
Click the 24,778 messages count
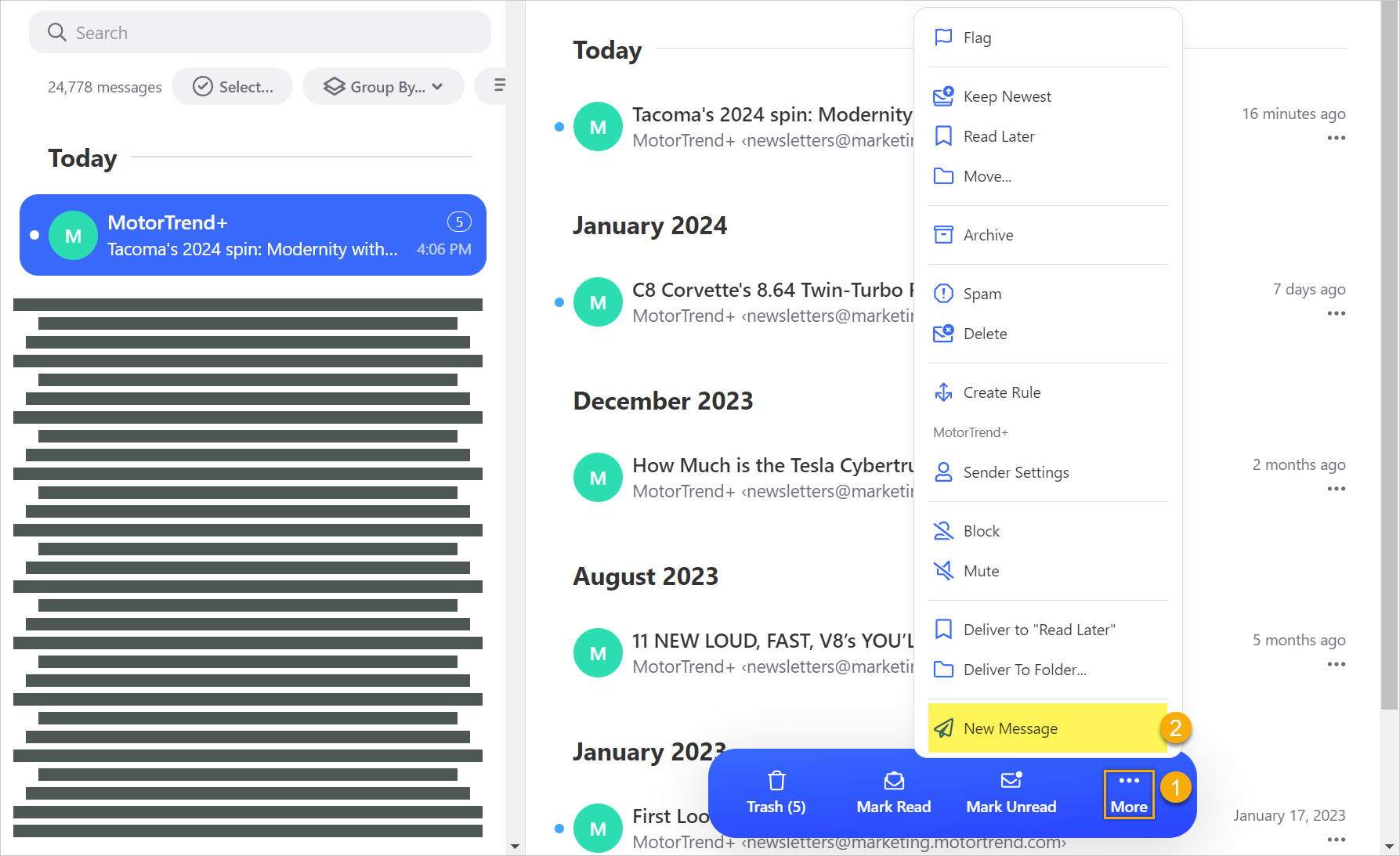pos(105,87)
